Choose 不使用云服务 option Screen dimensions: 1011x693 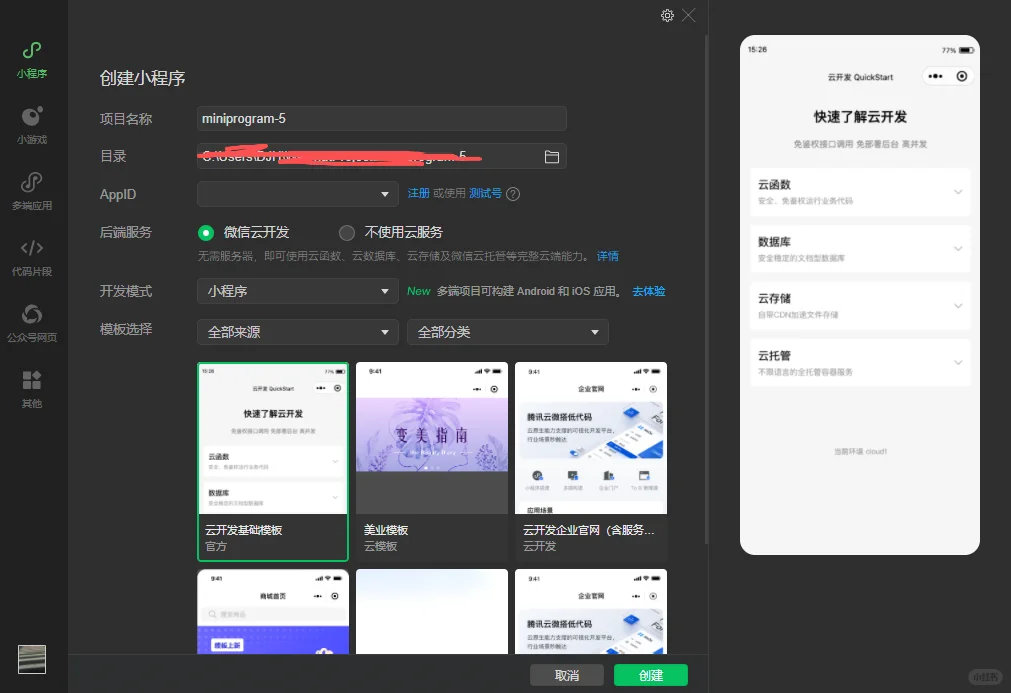[347, 232]
